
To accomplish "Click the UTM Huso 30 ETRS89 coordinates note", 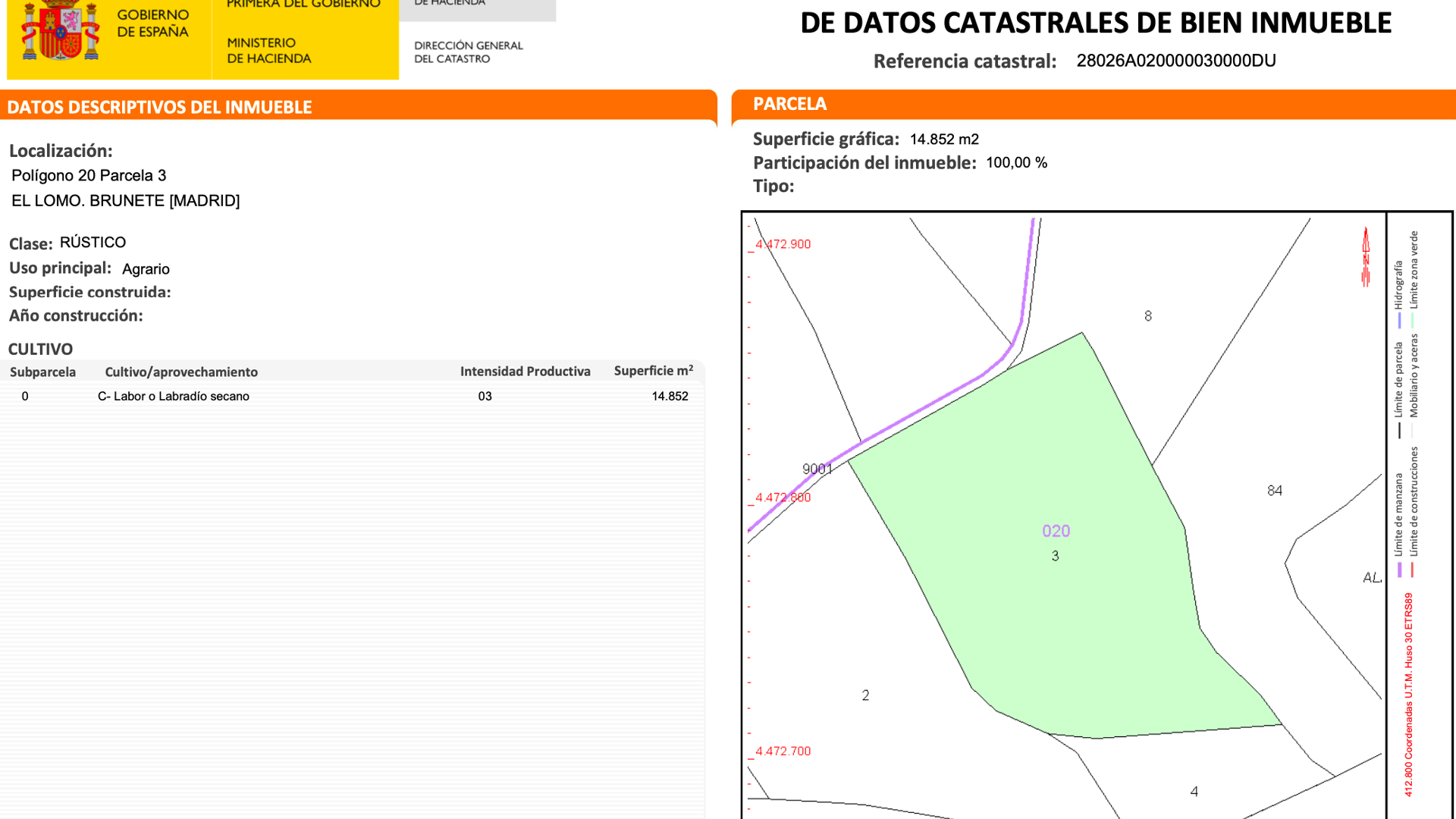I will click(x=1408, y=695).
